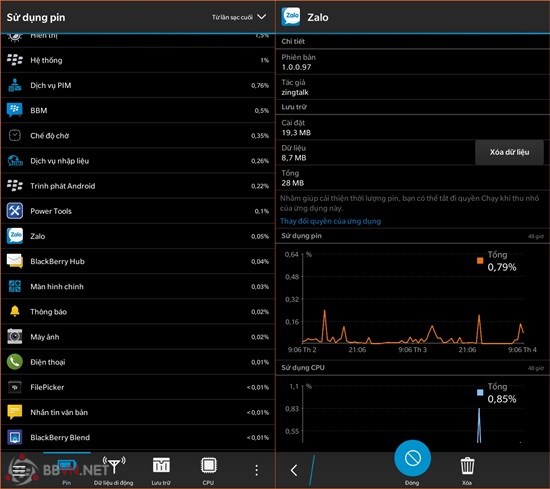
Task: Tap the Xóa dữ liệu button
Action: pos(509,152)
